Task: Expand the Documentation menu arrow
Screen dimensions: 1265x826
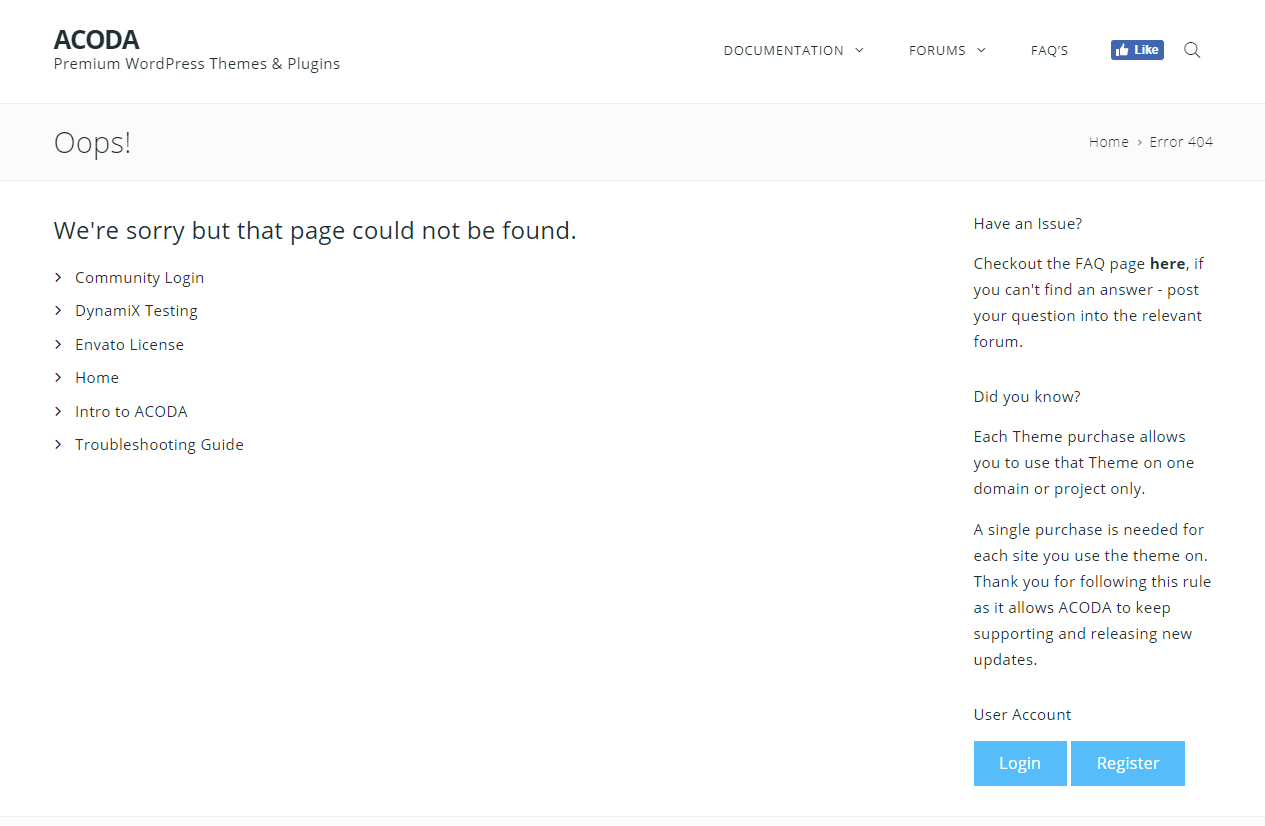Action: tap(859, 50)
